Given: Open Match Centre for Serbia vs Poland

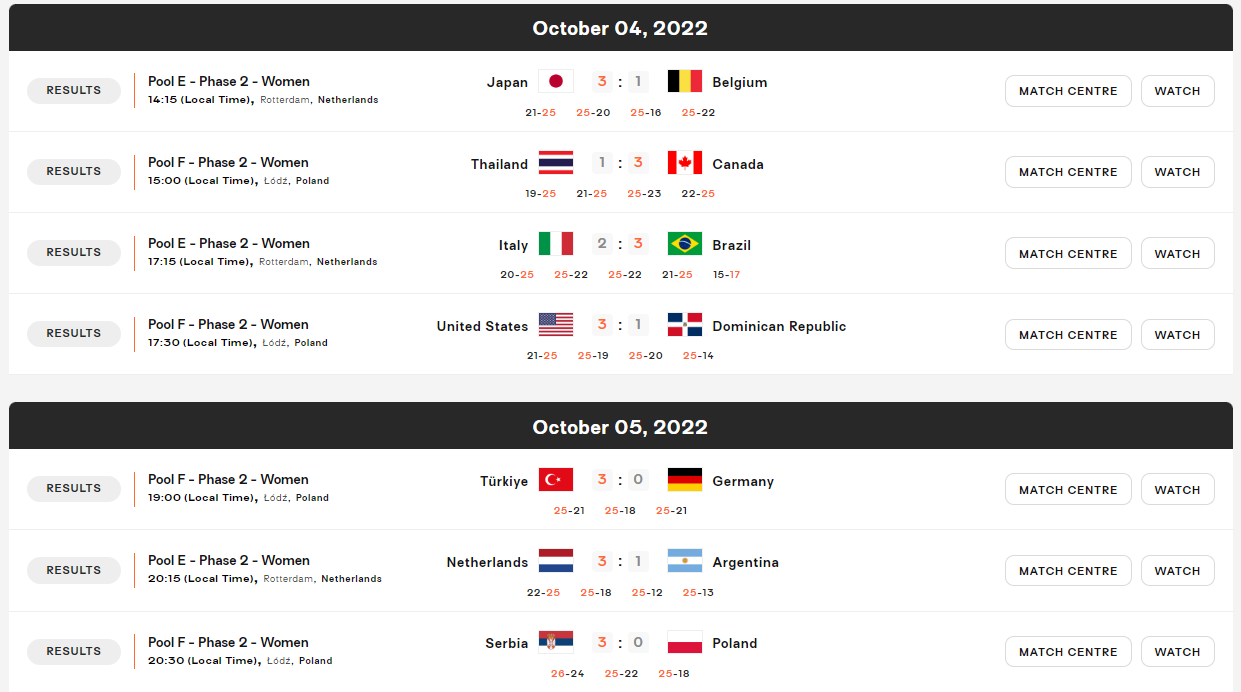Looking at the screenshot, I should (1068, 652).
